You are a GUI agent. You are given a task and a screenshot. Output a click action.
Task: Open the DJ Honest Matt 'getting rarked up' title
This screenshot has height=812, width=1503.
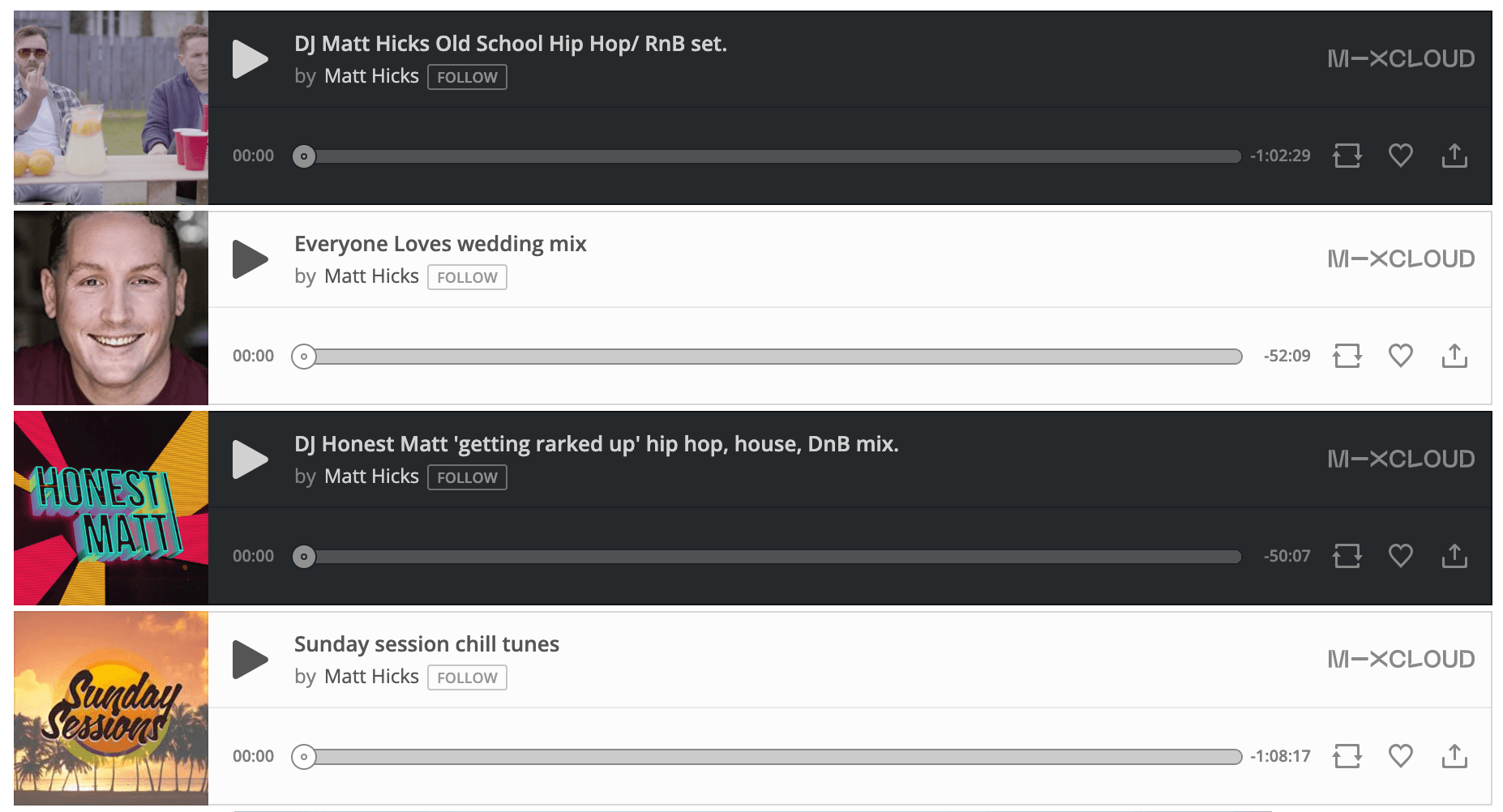pos(596,444)
